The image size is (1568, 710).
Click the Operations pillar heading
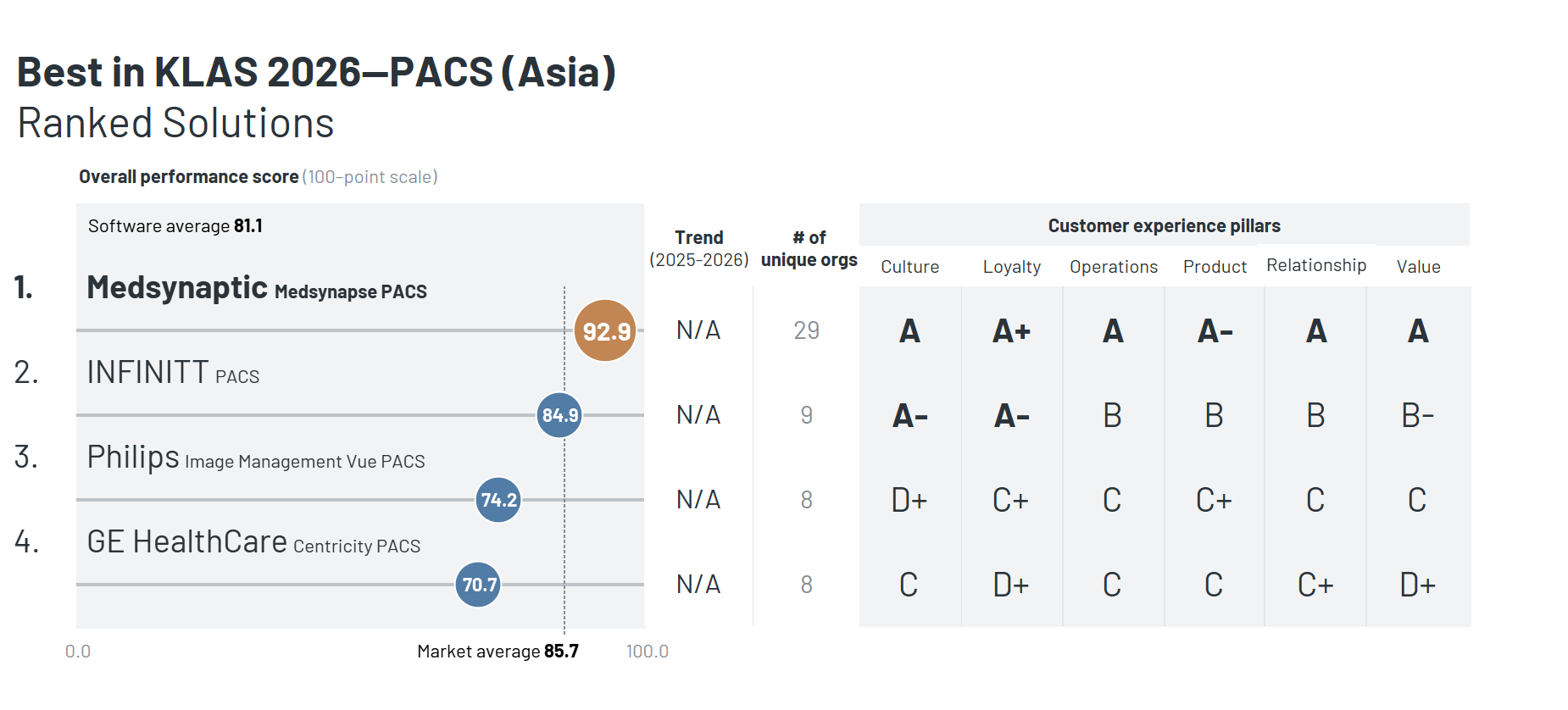(x=1113, y=267)
